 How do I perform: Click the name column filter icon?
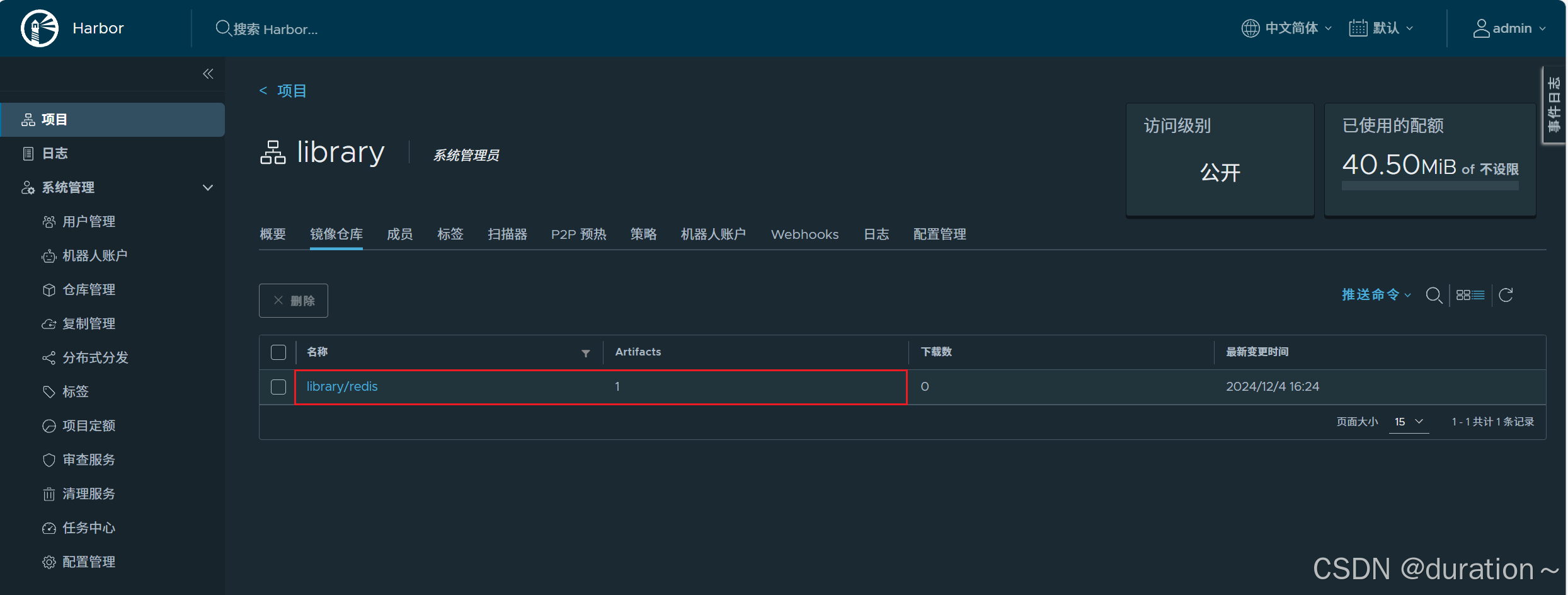(x=585, y=353)
